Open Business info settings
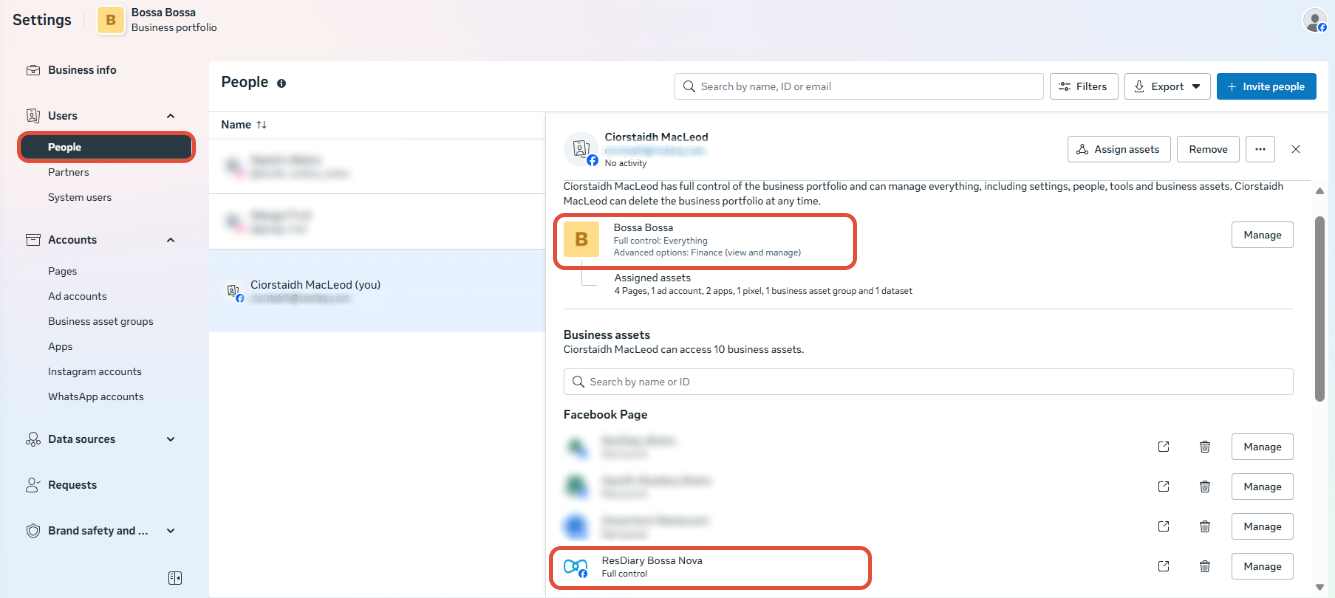The height and width of the screenshot is (598, 1335). click(x=82, y=70)
